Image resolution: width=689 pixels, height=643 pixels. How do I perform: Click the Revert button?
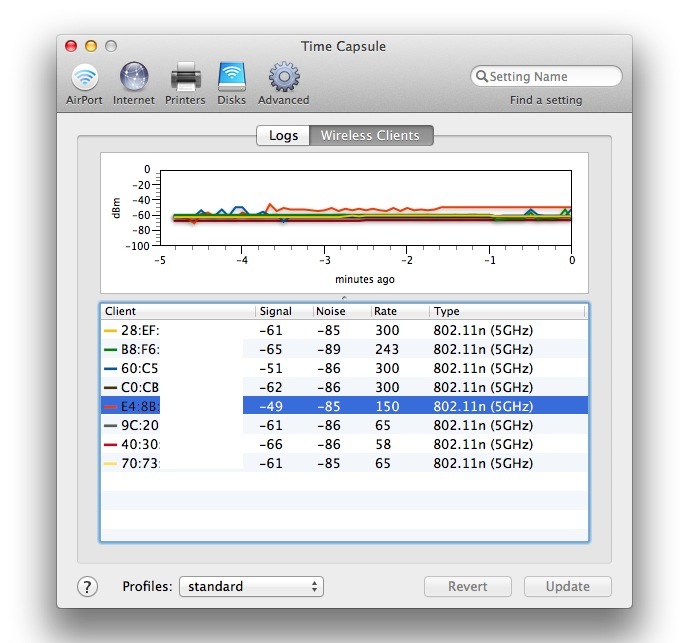(468, 586)
